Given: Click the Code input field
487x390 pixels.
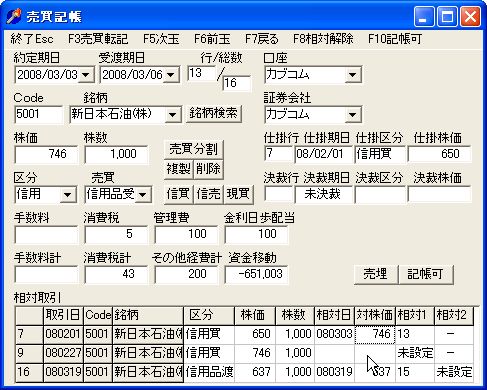Looking at the screenshot, I should [x=38, y=115].
